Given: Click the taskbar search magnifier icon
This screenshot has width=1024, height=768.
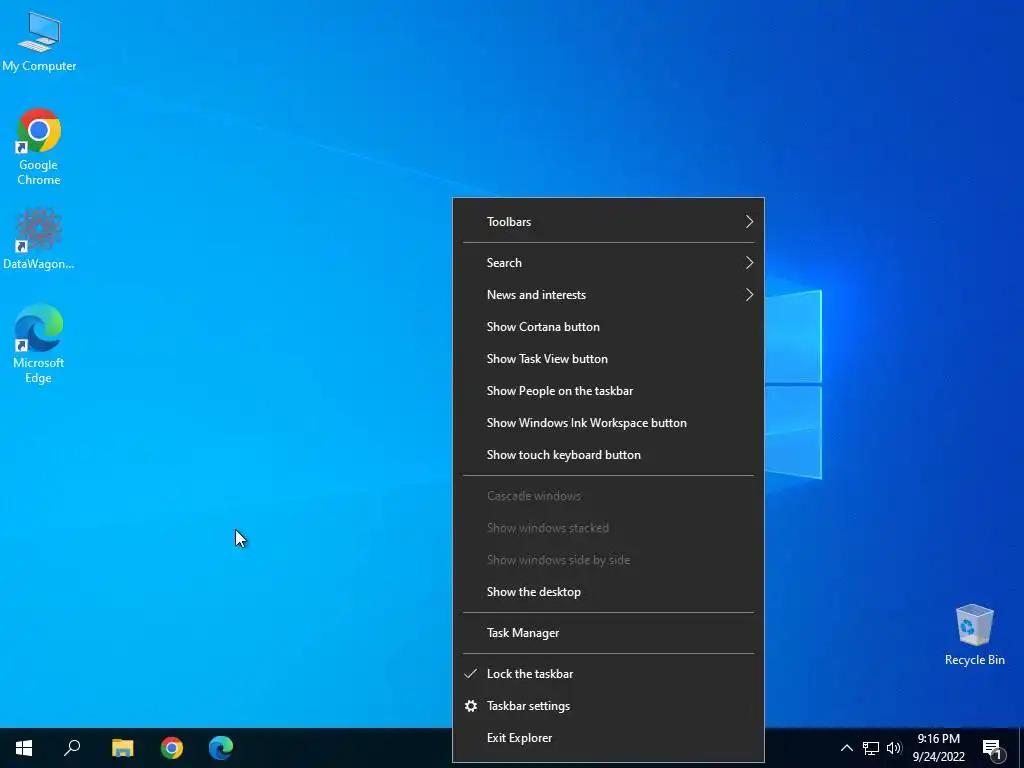Looking at the screenshot, I should [72, 748].
